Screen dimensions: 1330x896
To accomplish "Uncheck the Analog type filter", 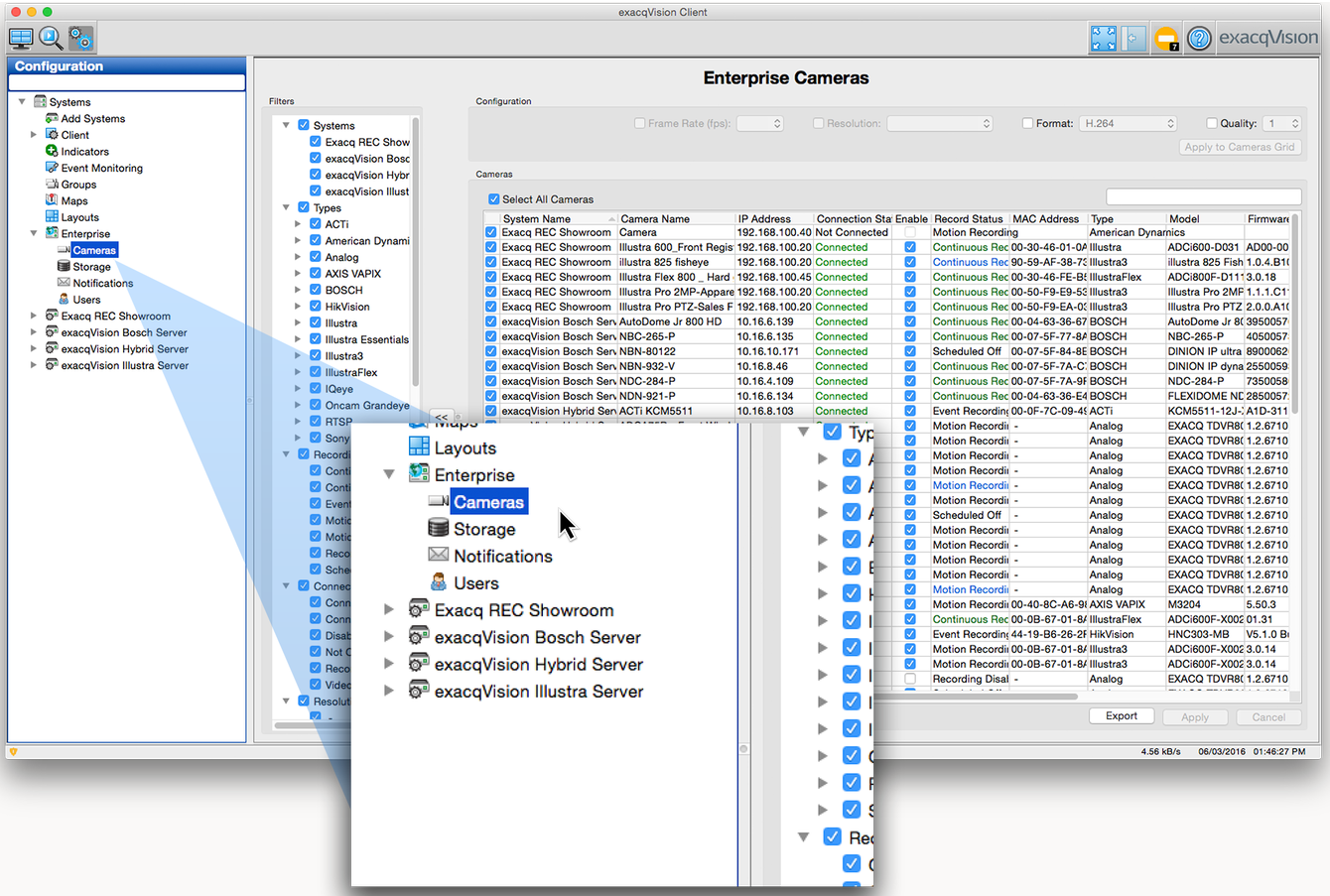I will tap(316, 257).
